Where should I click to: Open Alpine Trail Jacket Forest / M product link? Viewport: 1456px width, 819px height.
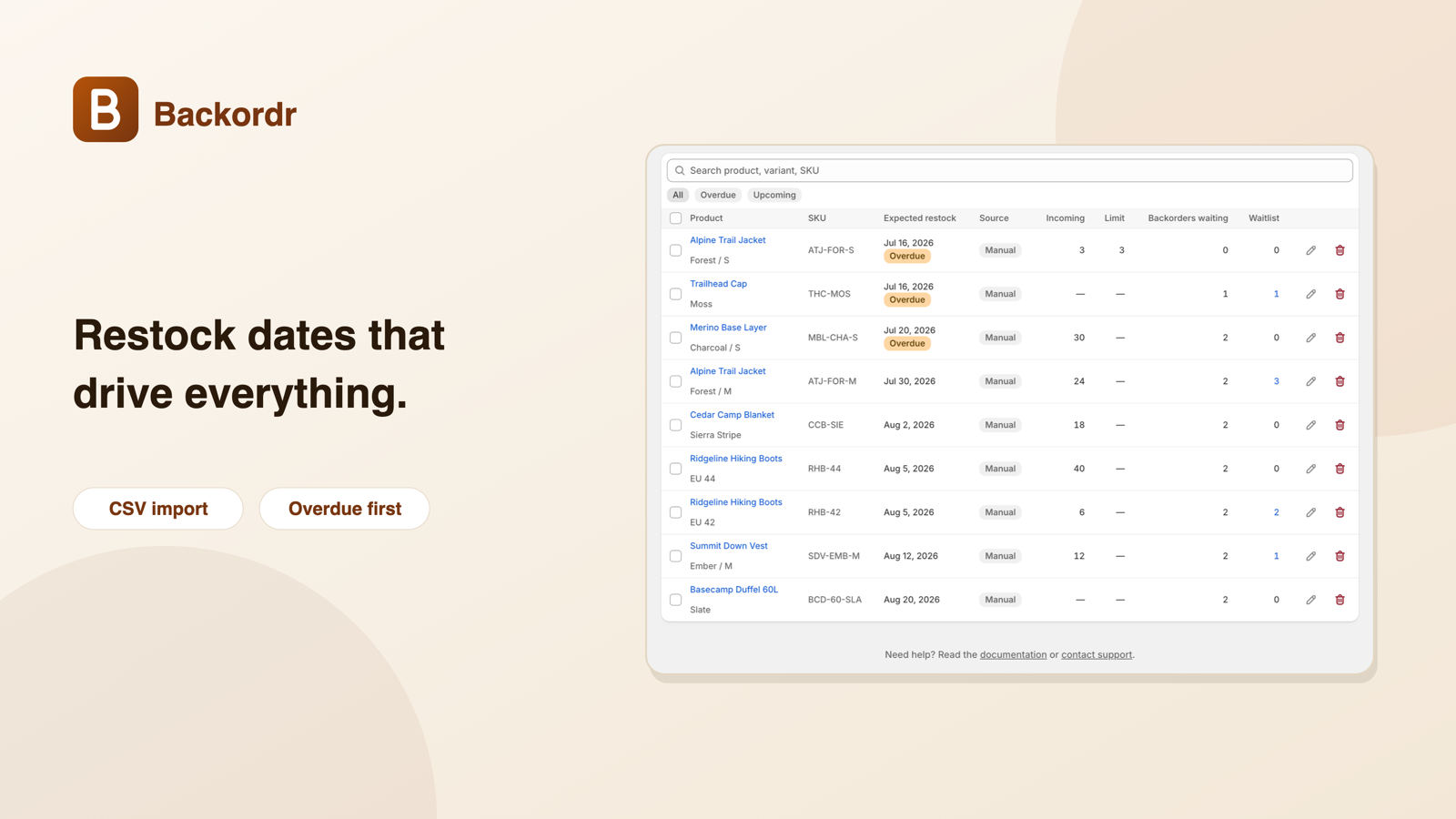728,371
